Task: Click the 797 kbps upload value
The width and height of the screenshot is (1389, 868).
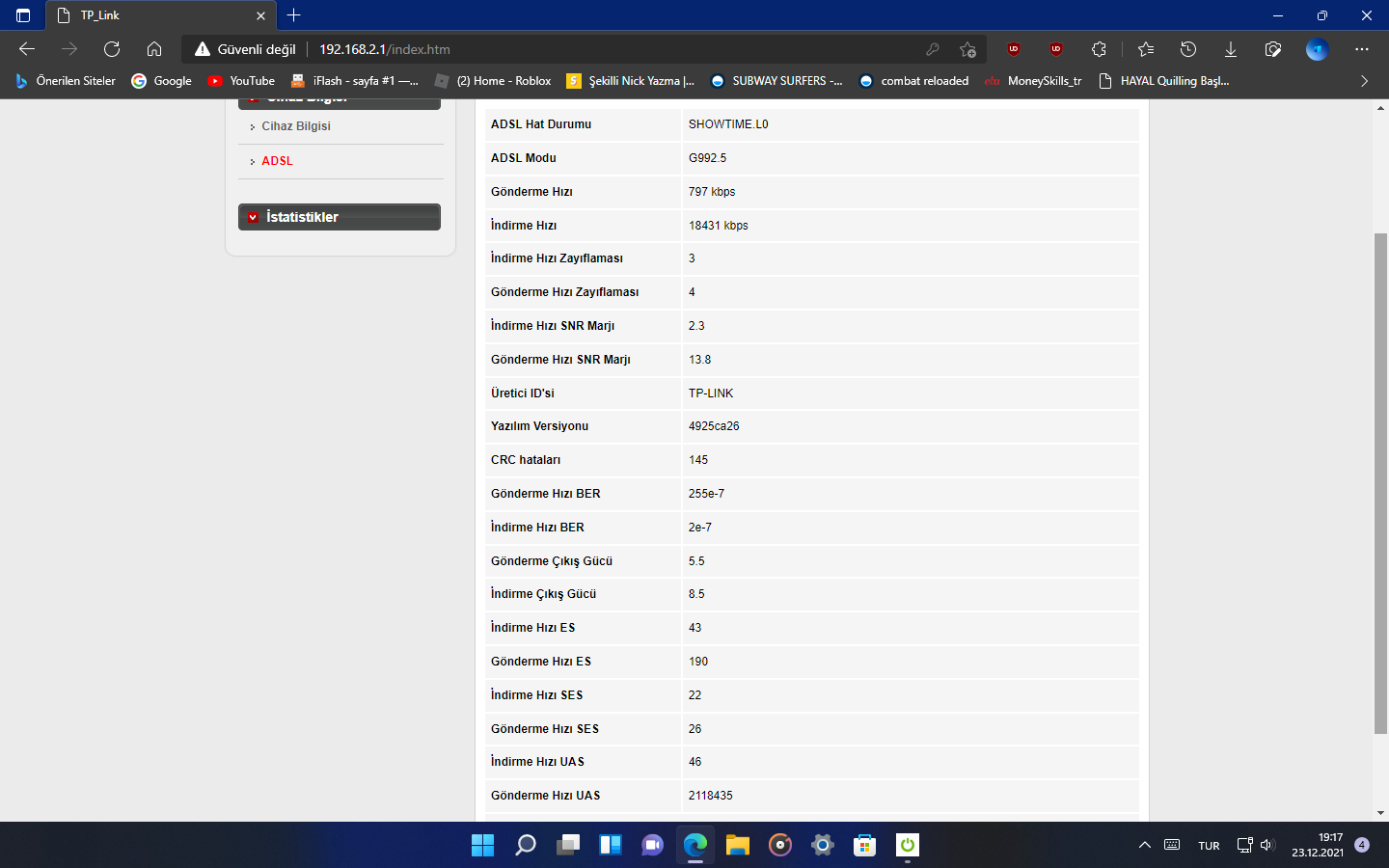Action: [x=712, y=192]
